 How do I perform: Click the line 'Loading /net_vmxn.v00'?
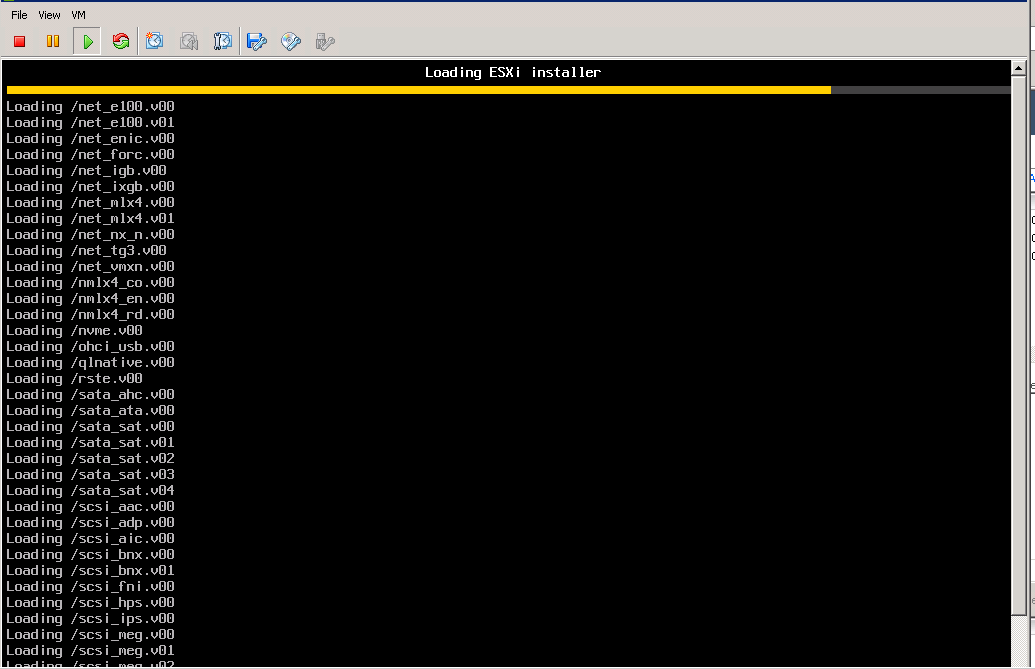(x=90, y=267)
